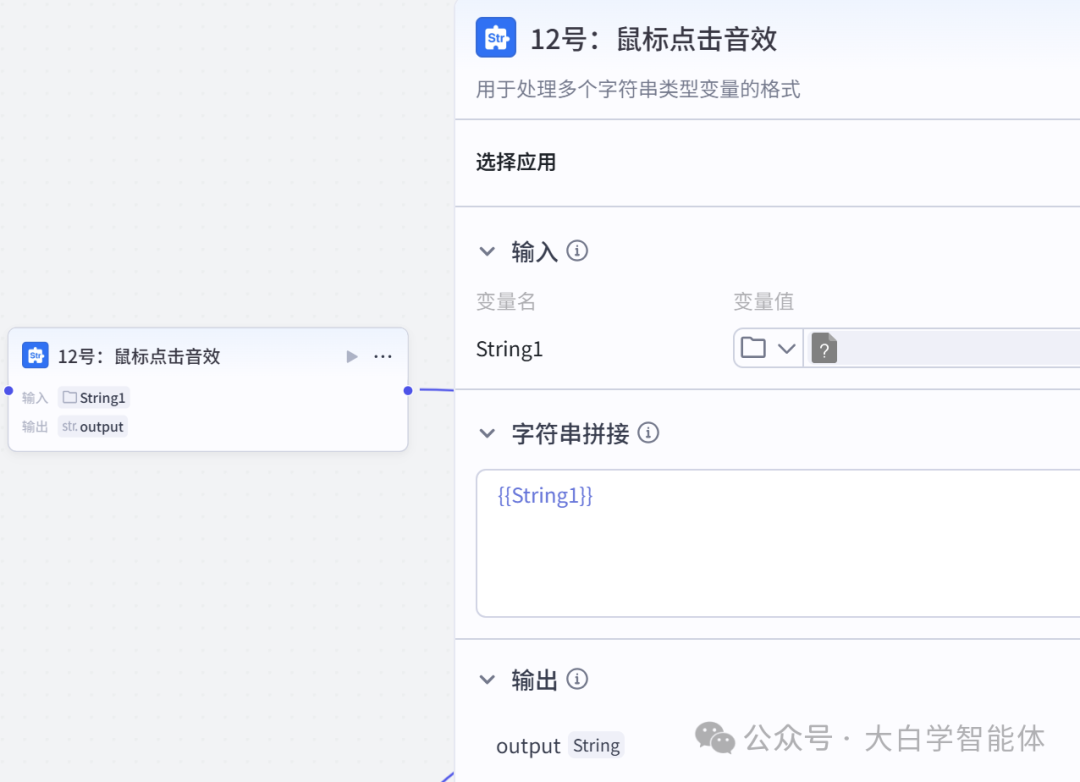Click the Str icon on the canvas node

point(35,356)
